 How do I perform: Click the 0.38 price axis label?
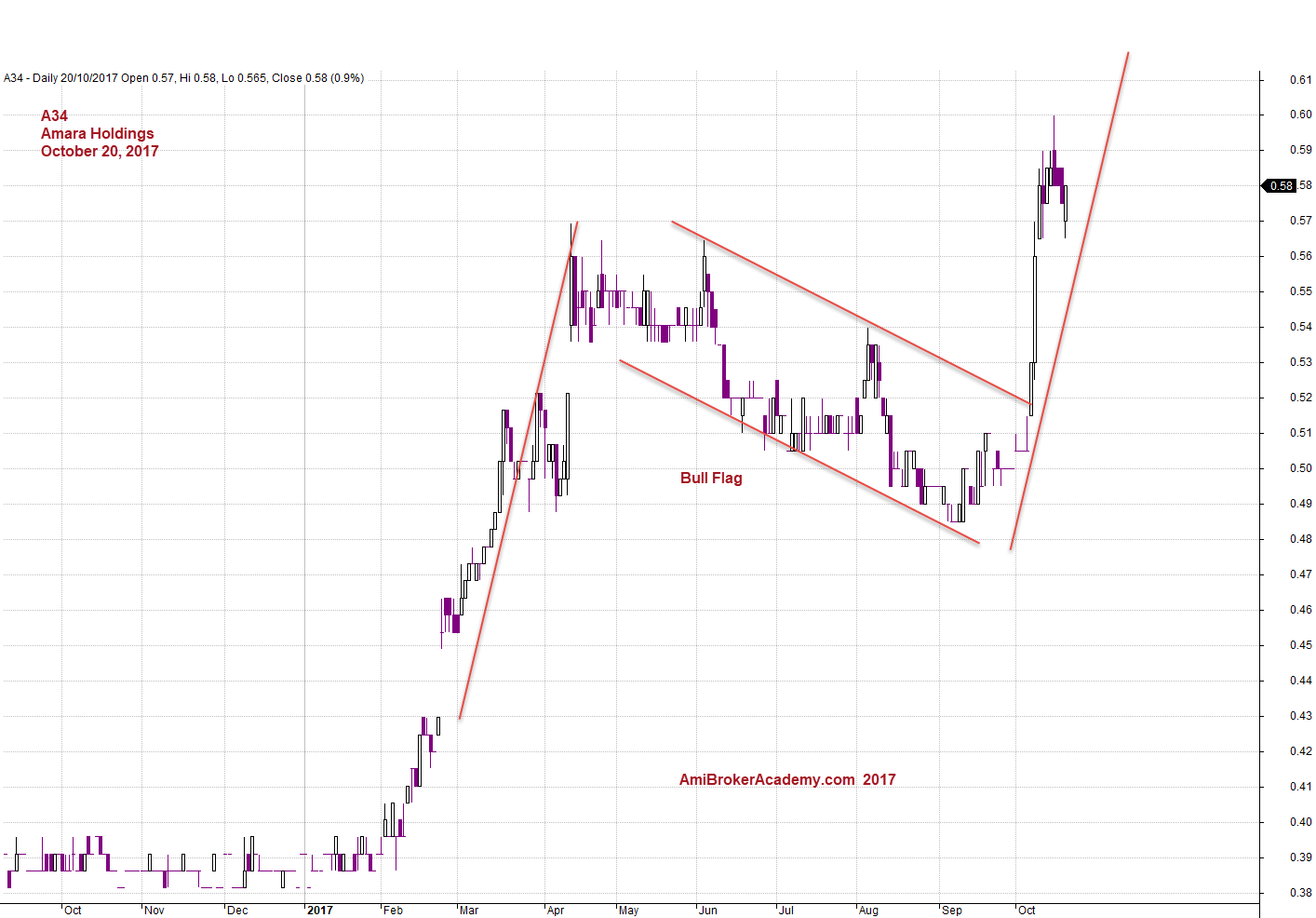pos(1301,893)
